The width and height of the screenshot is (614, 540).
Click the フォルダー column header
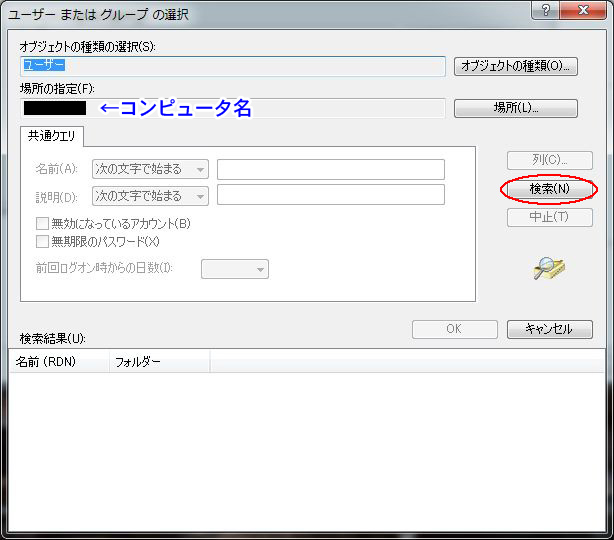tap(160, 361)
